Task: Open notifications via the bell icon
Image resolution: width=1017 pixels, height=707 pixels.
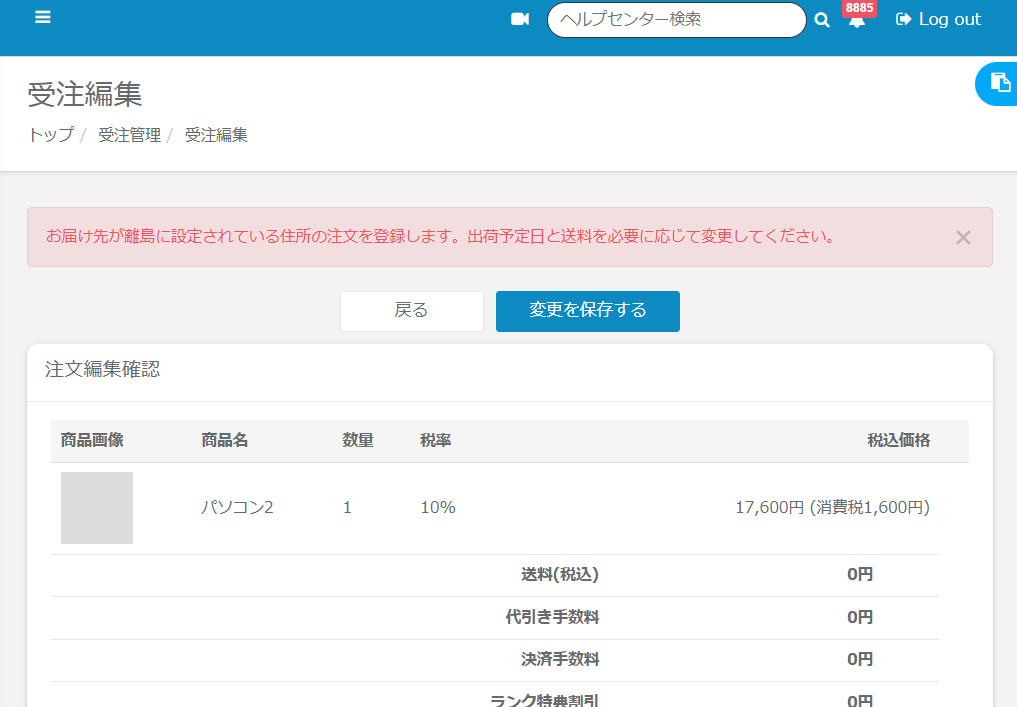Action: (856, 21)
